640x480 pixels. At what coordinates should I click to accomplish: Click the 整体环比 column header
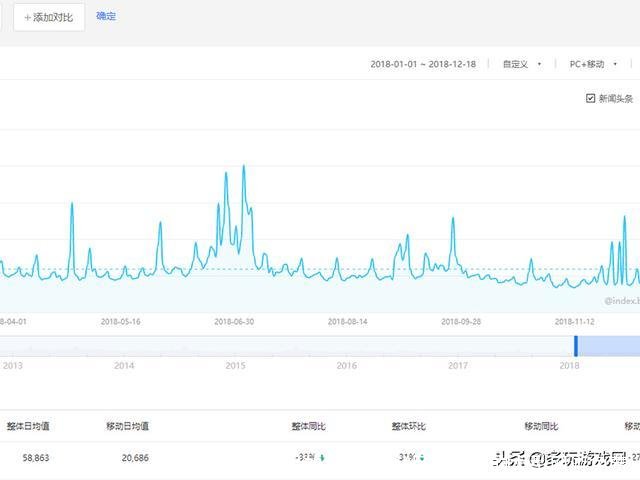point(409,426)
